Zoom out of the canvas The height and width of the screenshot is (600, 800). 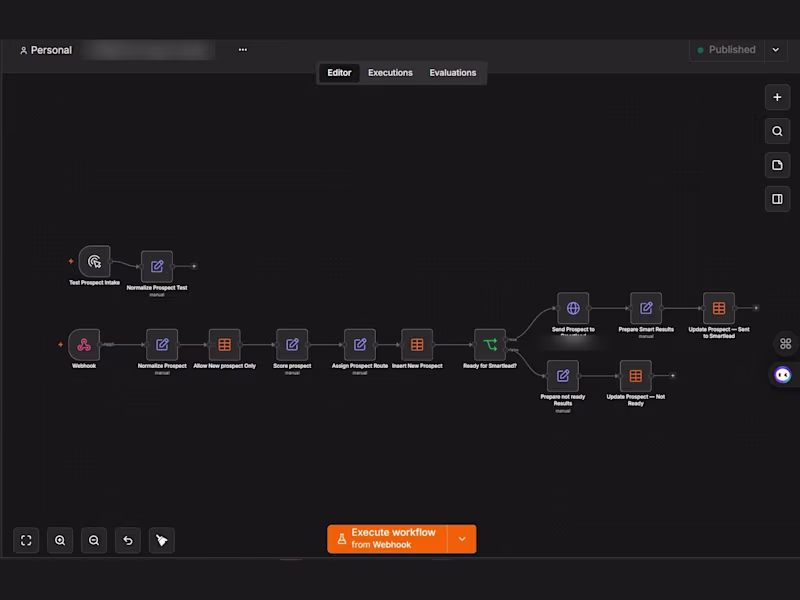click(x=94, y=540)
